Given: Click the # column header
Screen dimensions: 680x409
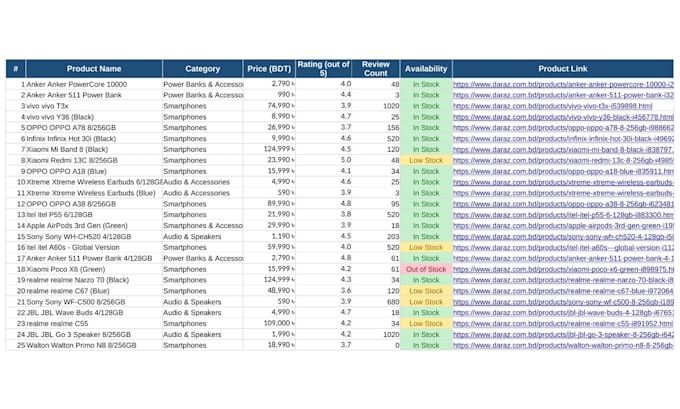Looking at the screenshot, I should point(16,69).
